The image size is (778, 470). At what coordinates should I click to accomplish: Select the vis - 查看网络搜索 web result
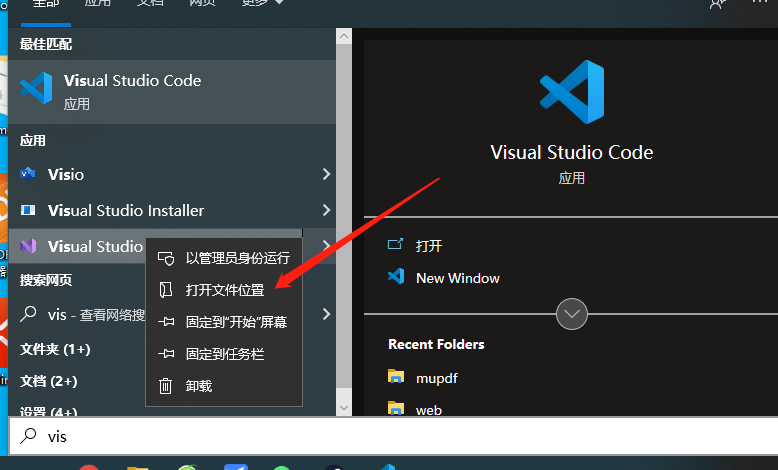(x=172, y=314)
